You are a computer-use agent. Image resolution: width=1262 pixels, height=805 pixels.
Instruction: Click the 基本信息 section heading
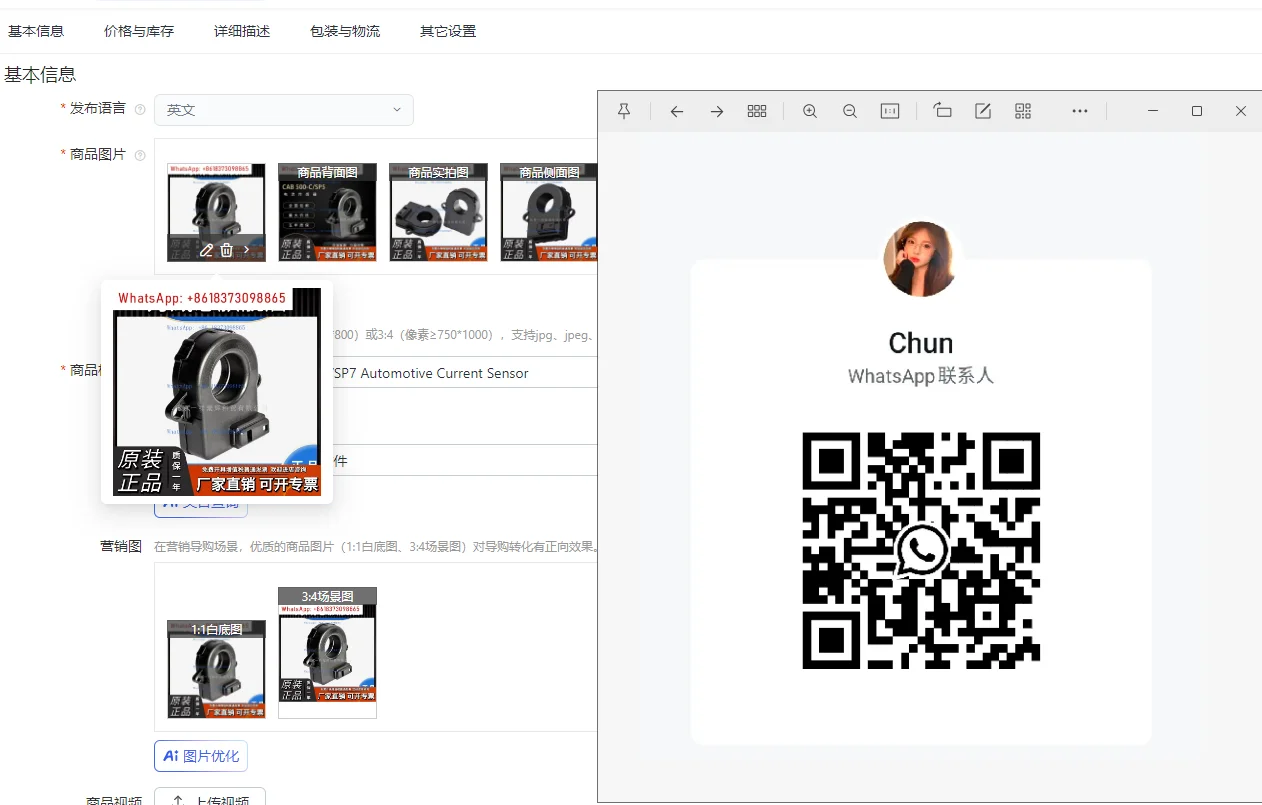click(x=40, y=74)
